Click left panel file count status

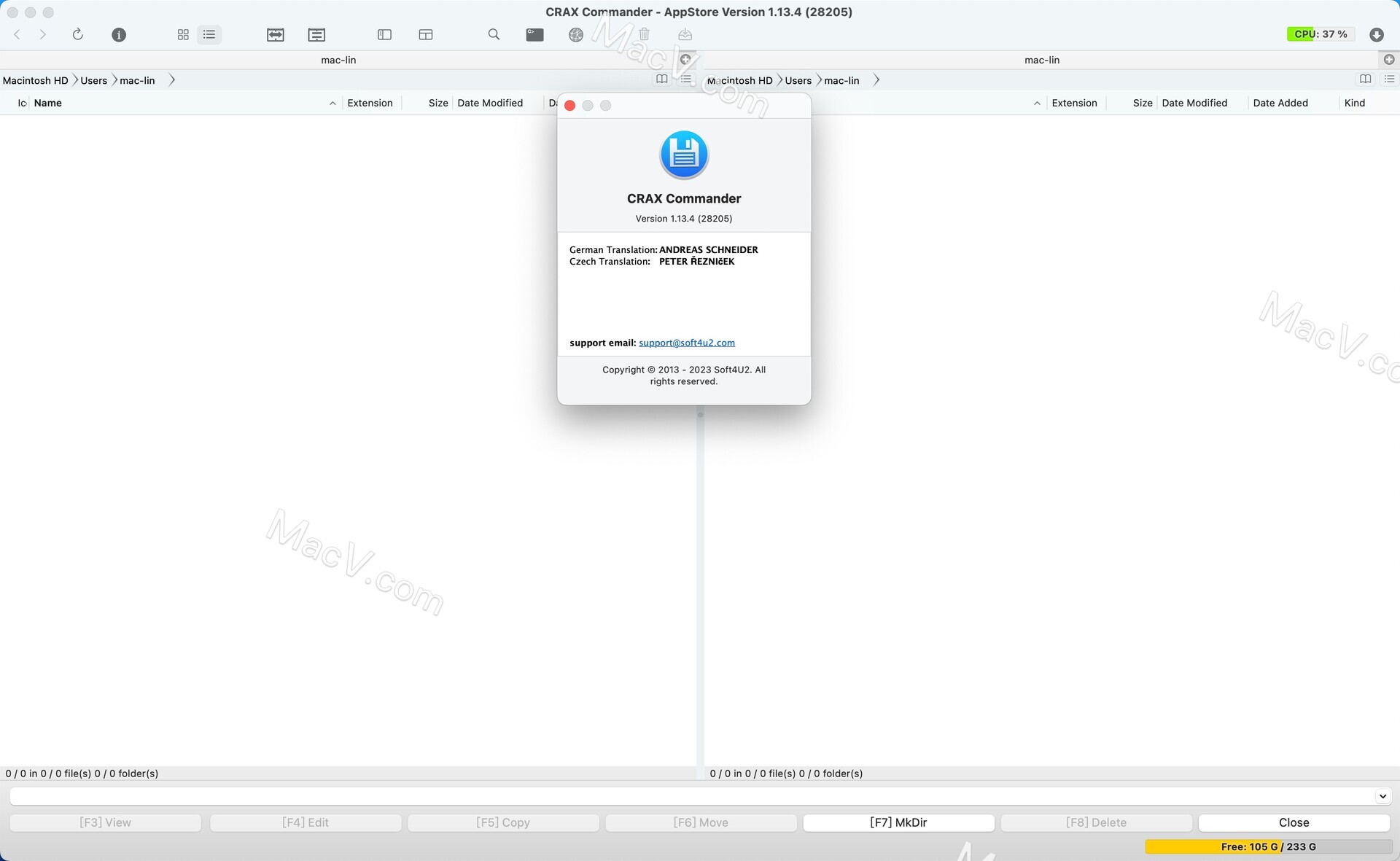coord(82,774)
